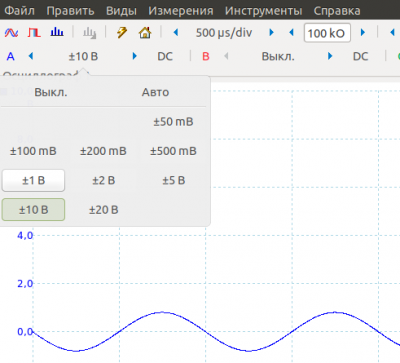
Task: Select the sine wave oscilloscope mode icon
Action: (11, 33)
